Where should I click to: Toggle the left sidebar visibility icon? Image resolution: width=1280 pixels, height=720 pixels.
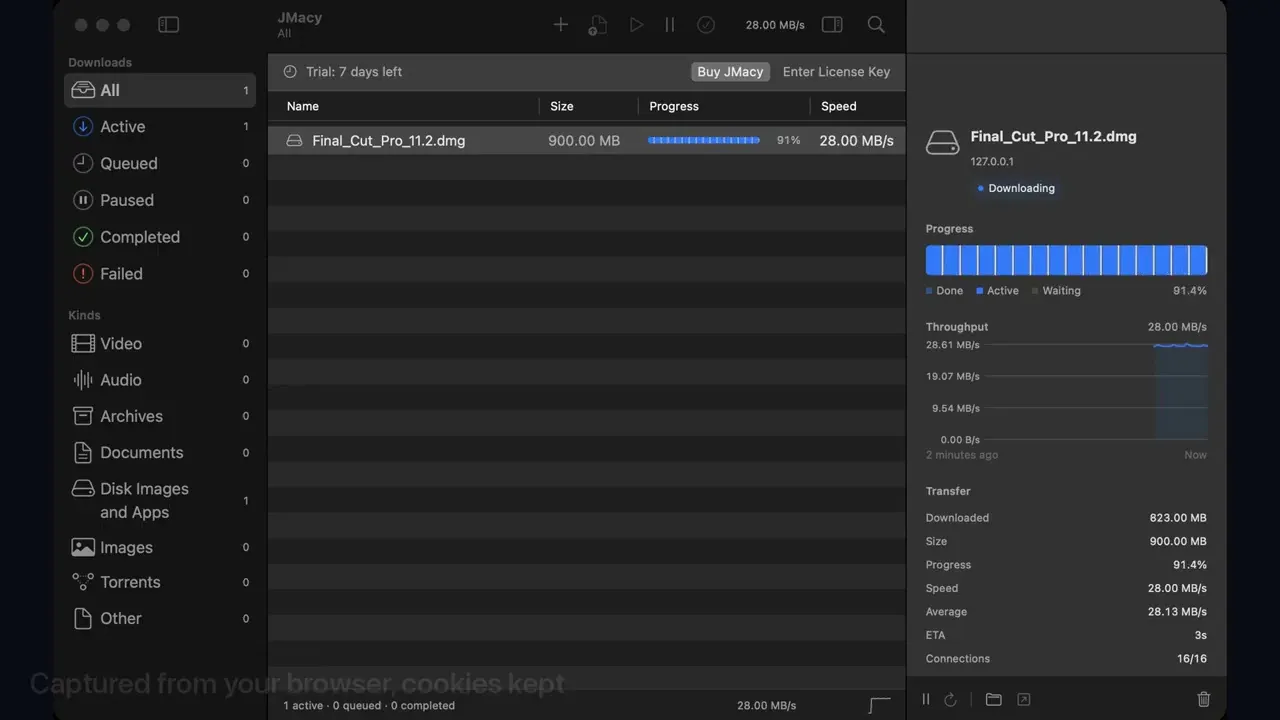tap(169, 25)
